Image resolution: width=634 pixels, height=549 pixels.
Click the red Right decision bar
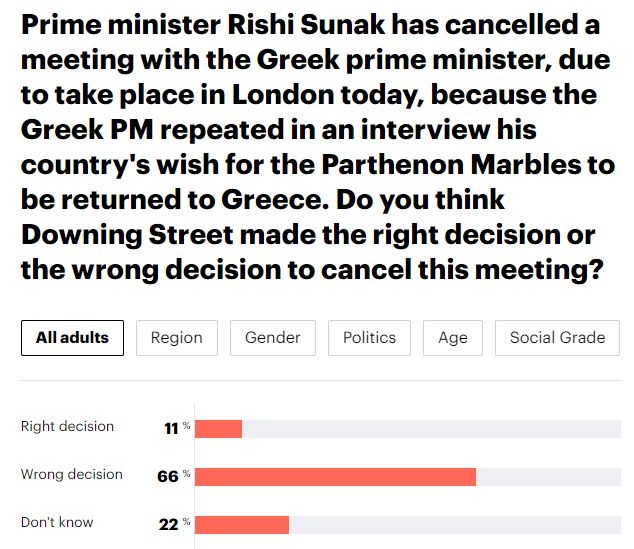click(x=219, y=428)
